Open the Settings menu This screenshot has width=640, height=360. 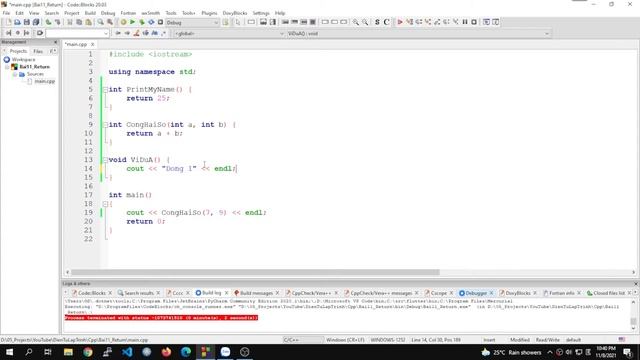coord(261,13)
